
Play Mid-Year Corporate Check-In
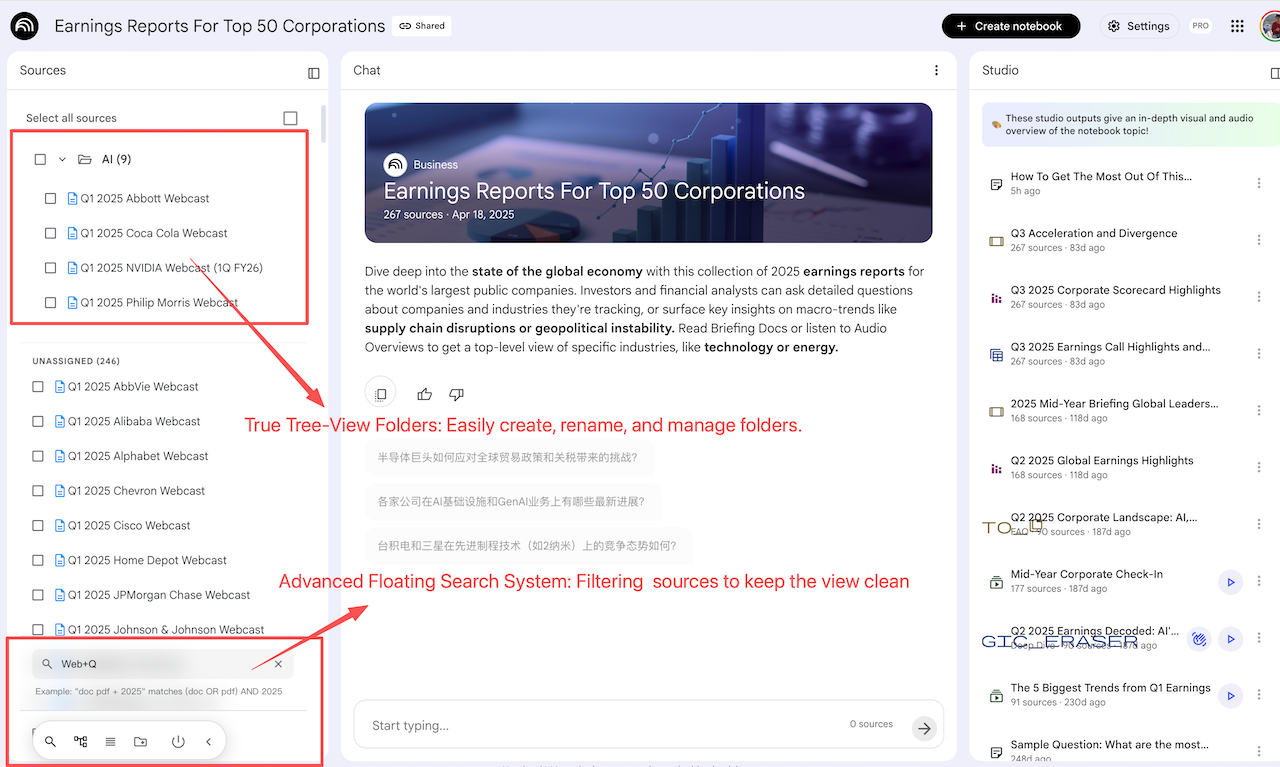click(1231, 582)
